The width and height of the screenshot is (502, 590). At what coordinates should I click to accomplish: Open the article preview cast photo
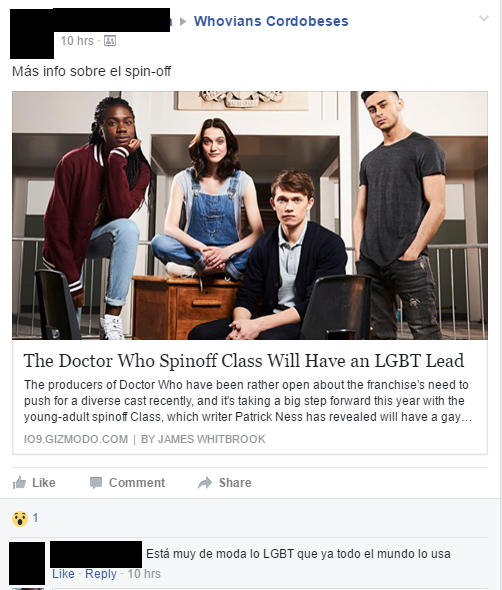click(x=250, y=215)
